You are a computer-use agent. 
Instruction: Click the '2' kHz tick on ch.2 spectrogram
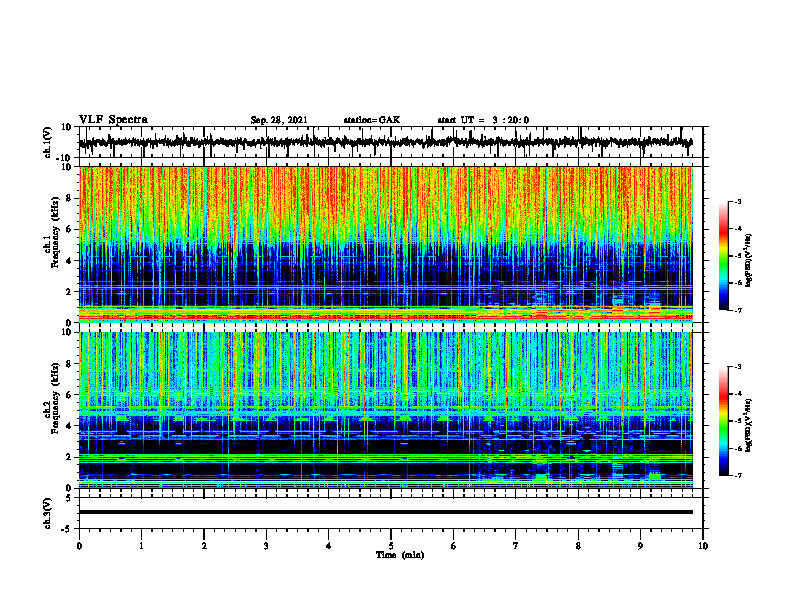pos(70,457)
